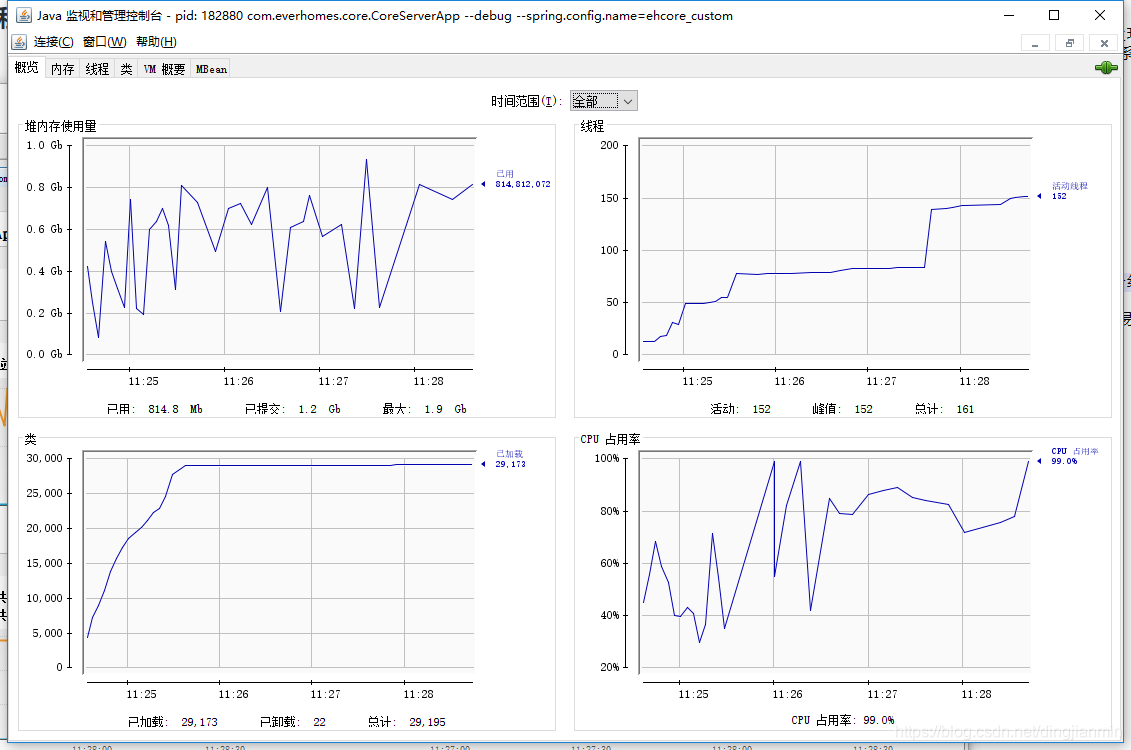Screen dimensions: 1131x750
Task: Click the Java cup icon beside 连接 menu
Action: [x=19, y=42]
